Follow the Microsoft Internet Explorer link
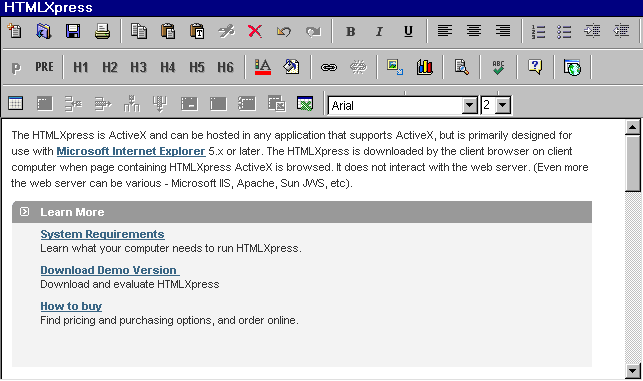 tap(131, 151)
